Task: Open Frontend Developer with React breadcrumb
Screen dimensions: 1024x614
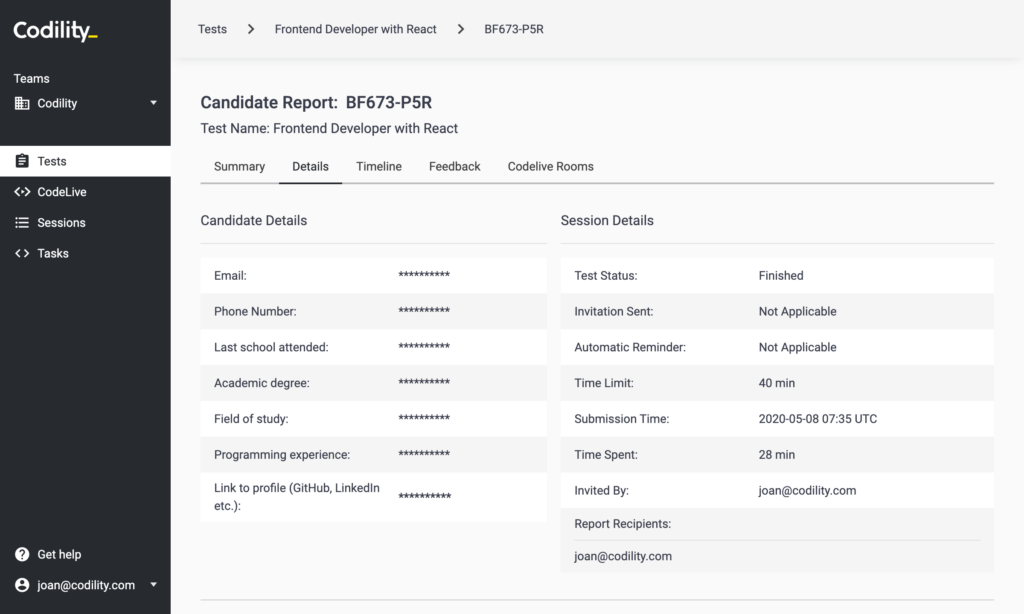Action: tap(355, 29)
